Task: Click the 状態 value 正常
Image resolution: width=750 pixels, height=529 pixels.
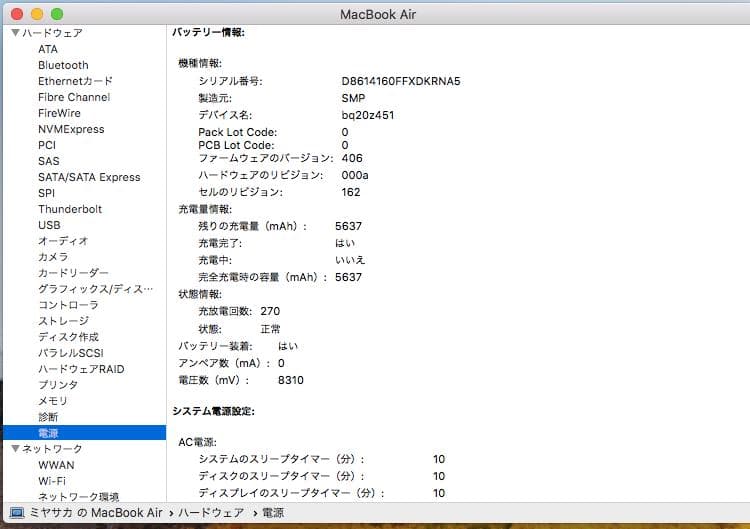Action: pos(271,329)
